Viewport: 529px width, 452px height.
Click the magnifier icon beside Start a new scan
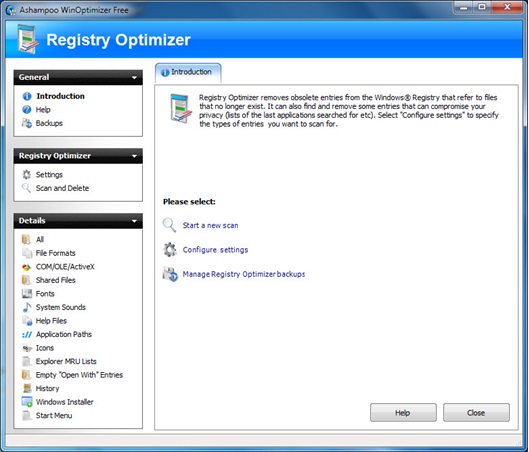169,225
